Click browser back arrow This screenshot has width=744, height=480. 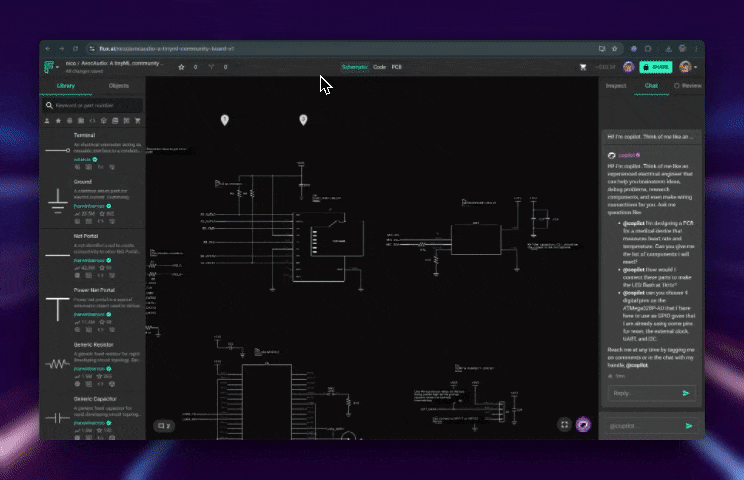[x=47, y=49]
